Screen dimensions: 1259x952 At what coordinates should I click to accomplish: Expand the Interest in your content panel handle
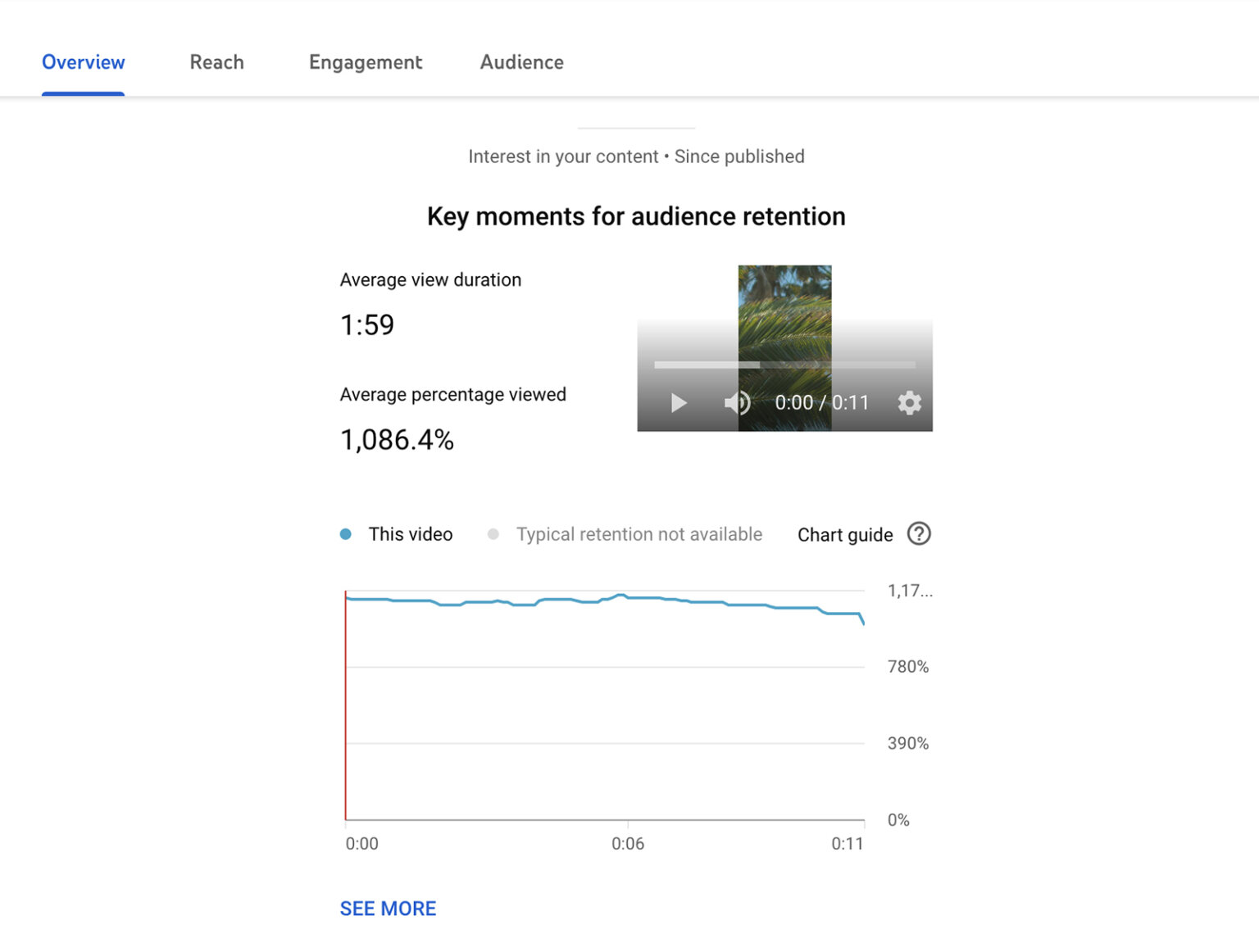[x=635, y=128]
